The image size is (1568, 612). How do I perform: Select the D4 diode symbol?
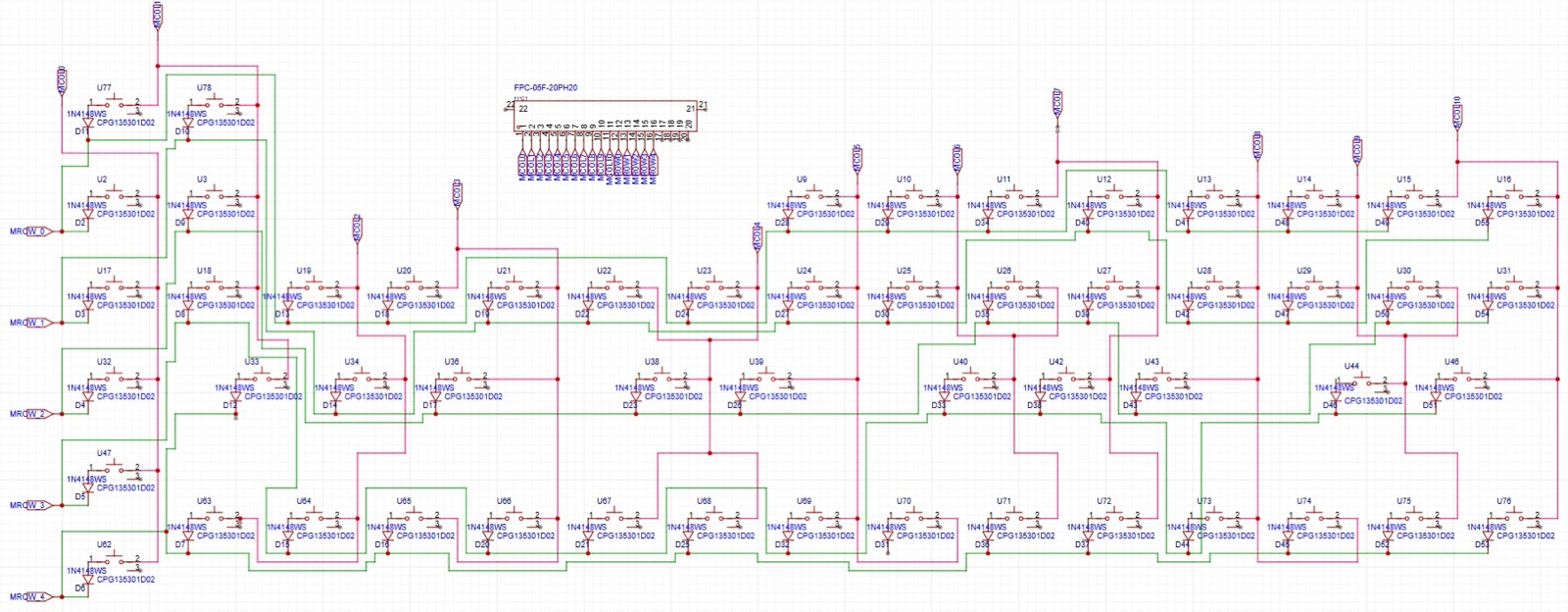88,396
